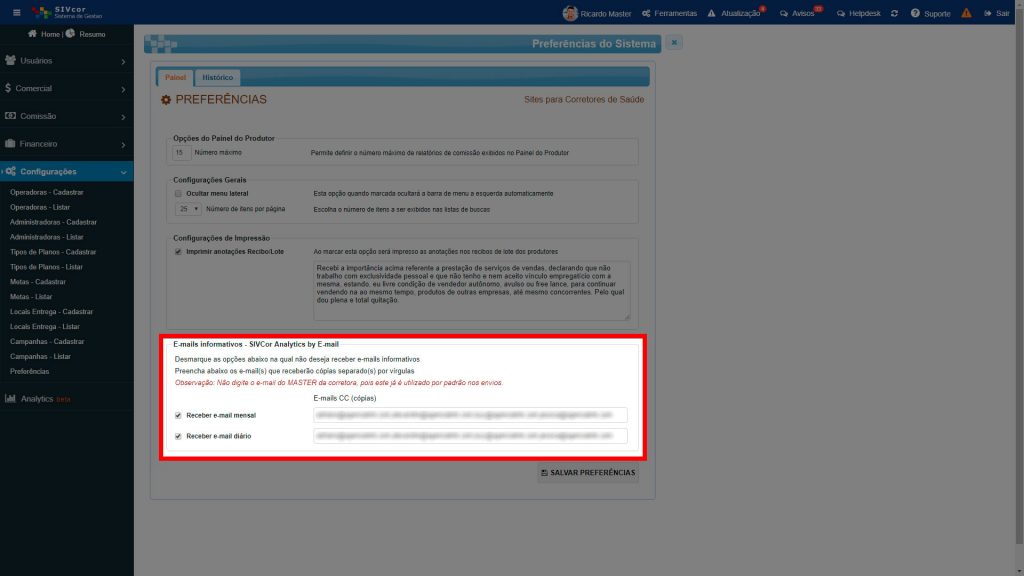Click Sair logout icon
Viewport: 1024px width, 576px height.
987,13
